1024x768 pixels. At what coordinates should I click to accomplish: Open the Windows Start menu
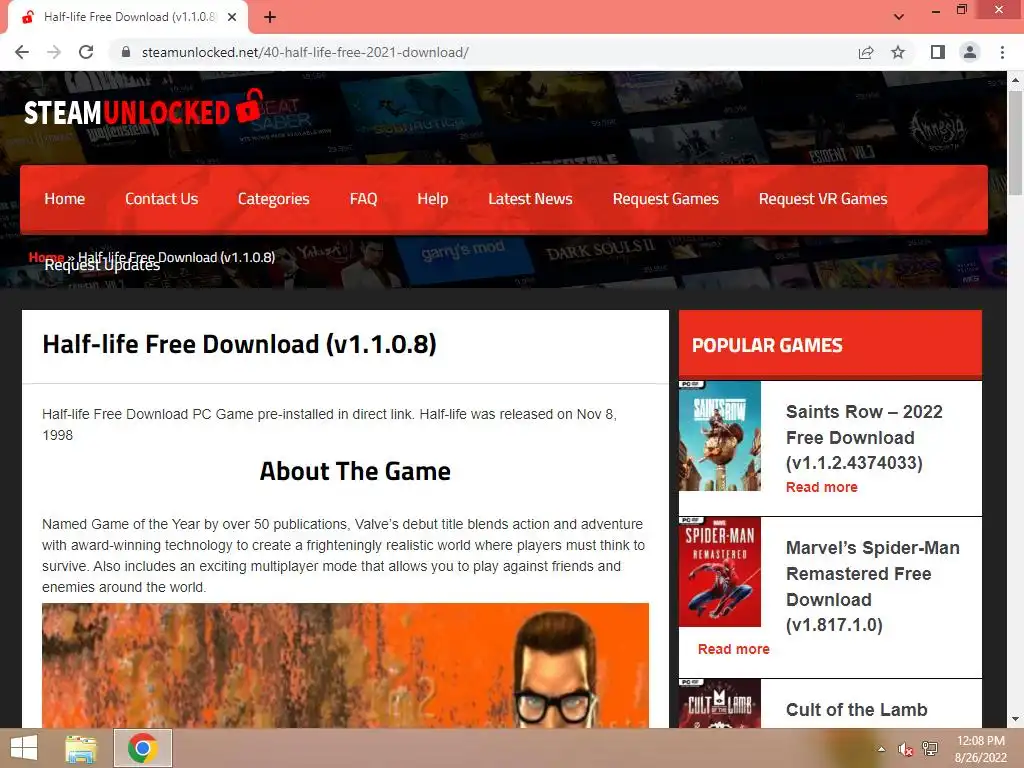click(x=24, y=748)
